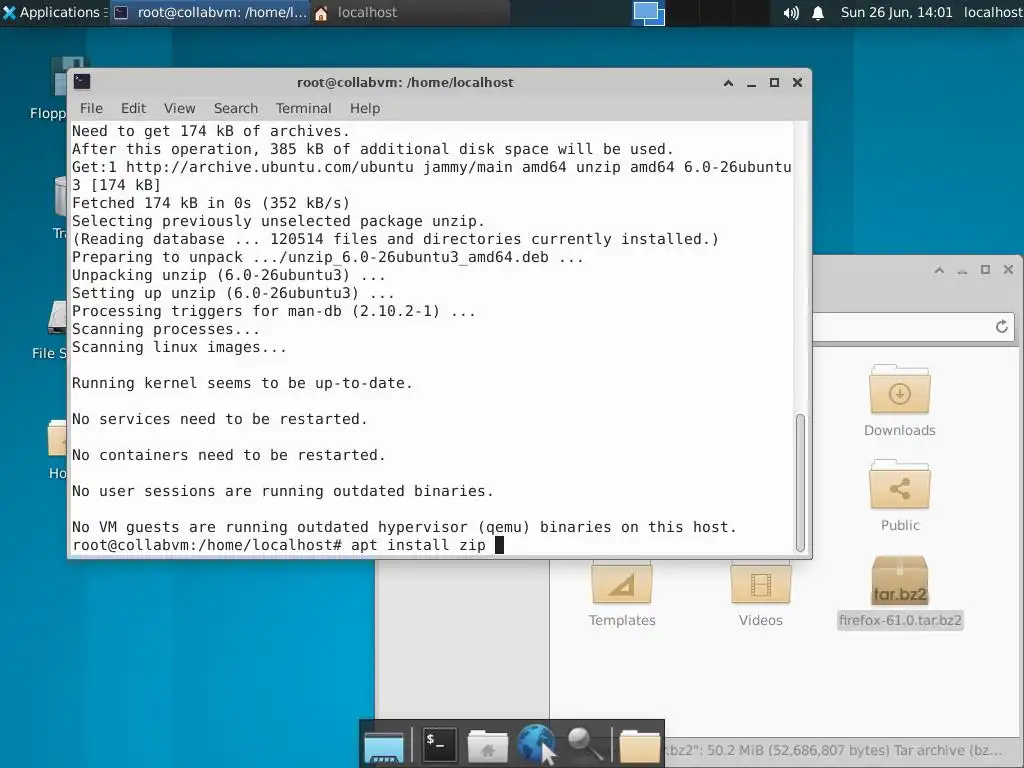
Task: Launch the terminal emulator from dock
Action: pyautogui.click(x=438, y=744)
